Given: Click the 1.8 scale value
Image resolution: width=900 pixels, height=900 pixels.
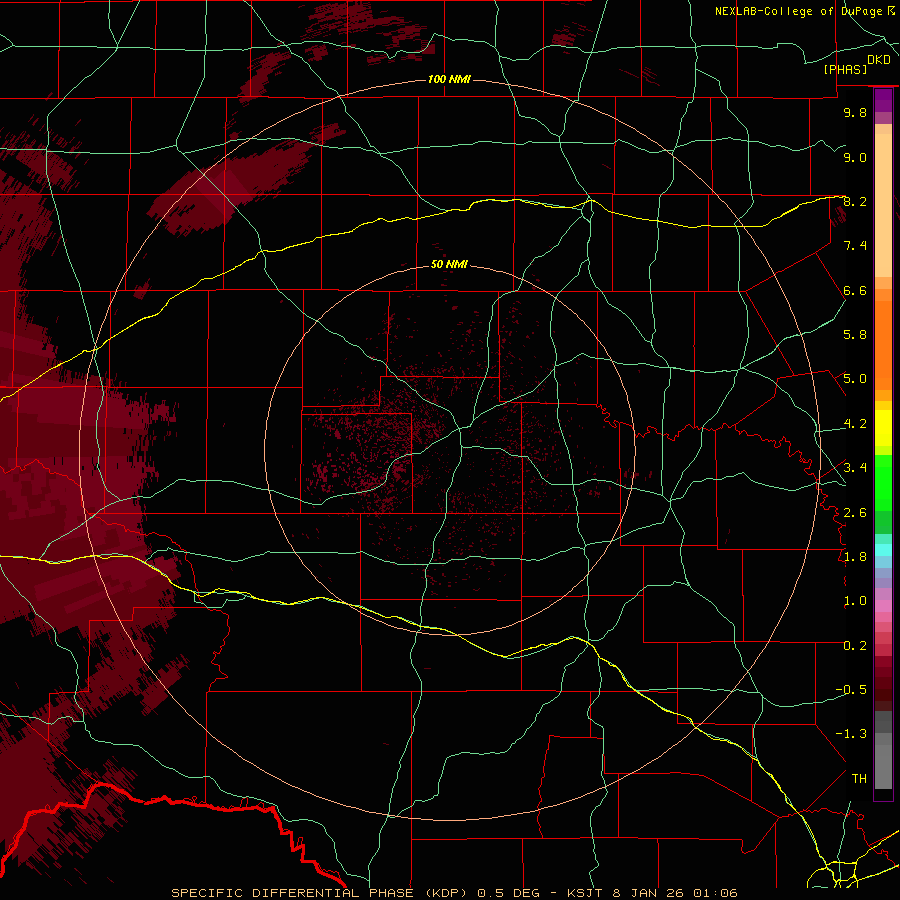Looking at the screenshot, I should (855, 557).
